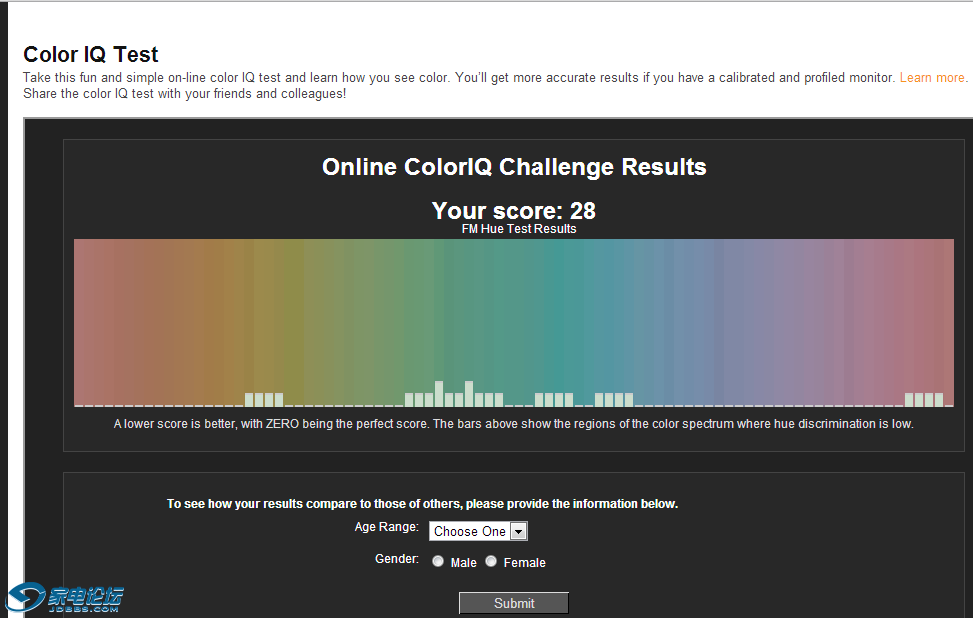Click the error bar cluster in the olive-yellow region
This screenshot has height=618, width=973.
point(264,399)
